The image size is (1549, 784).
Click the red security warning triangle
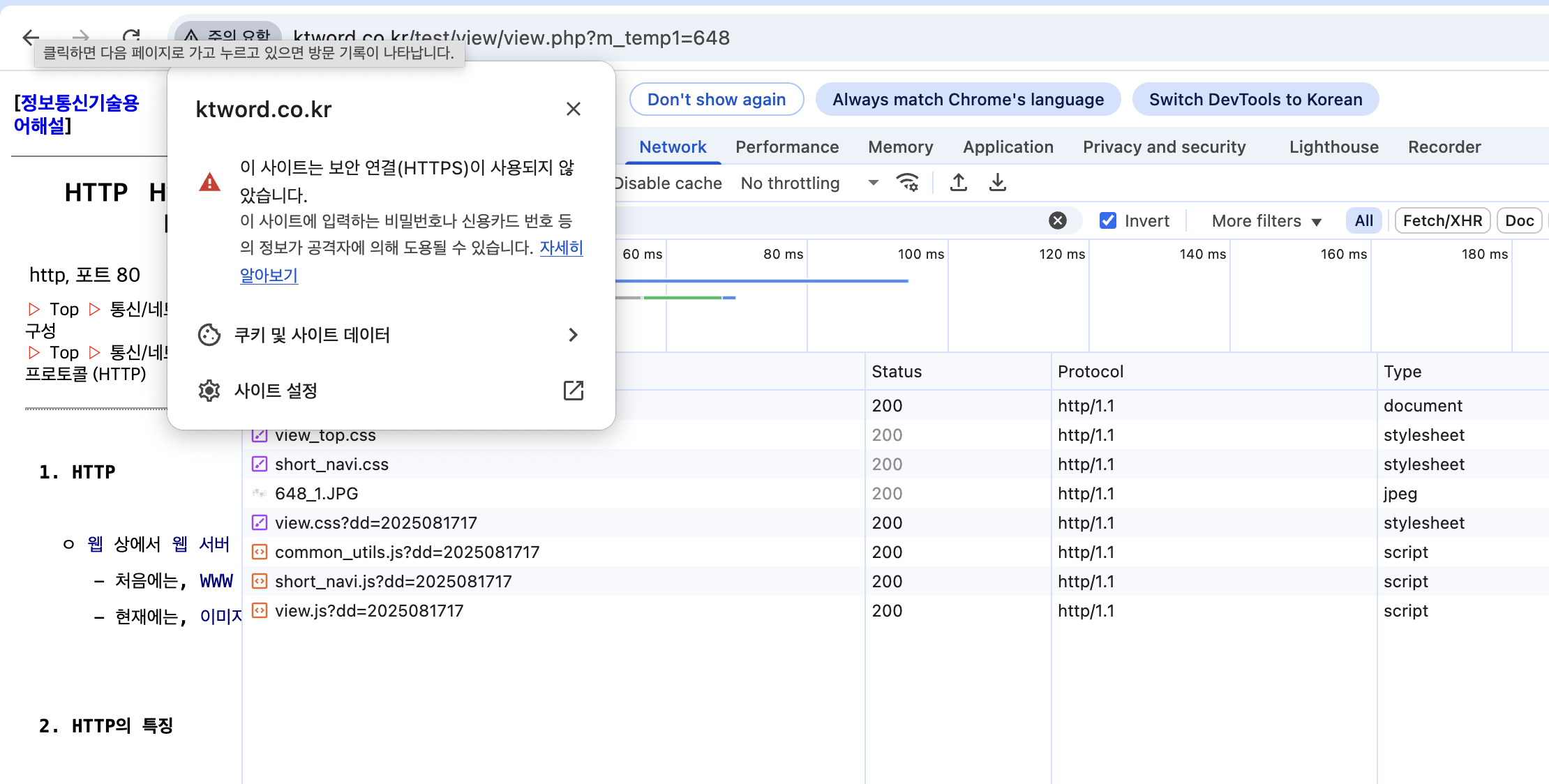(x=209, y=183)
